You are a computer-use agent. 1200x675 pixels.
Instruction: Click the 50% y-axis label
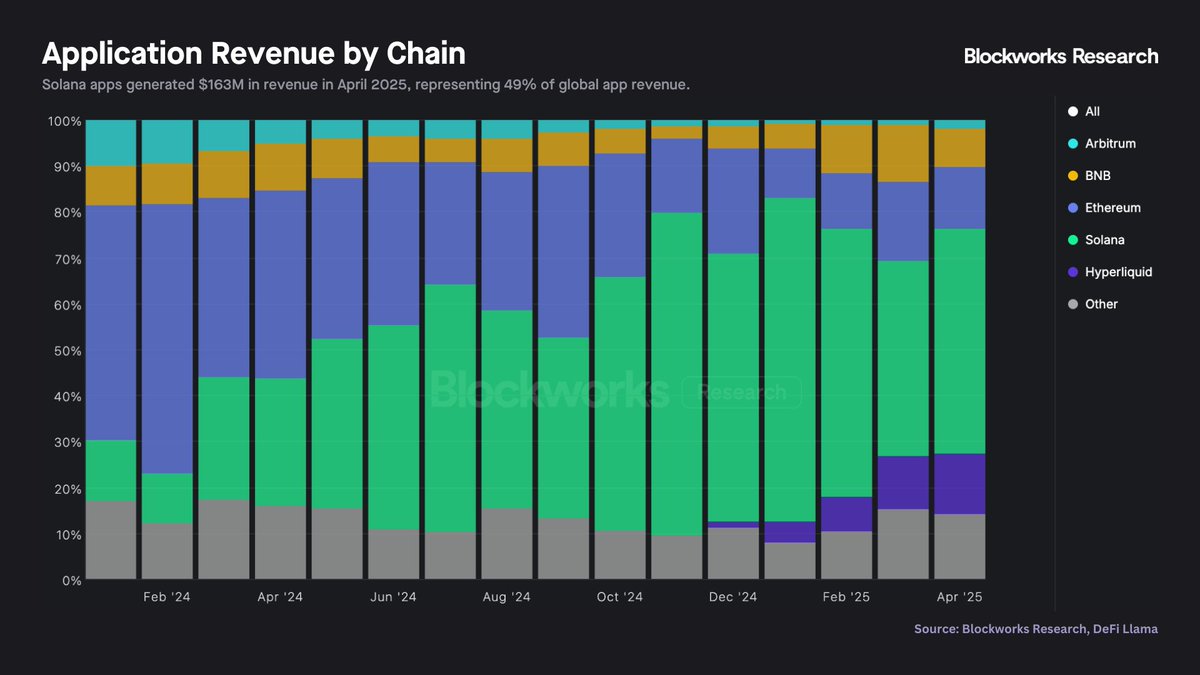click(66, 351)
